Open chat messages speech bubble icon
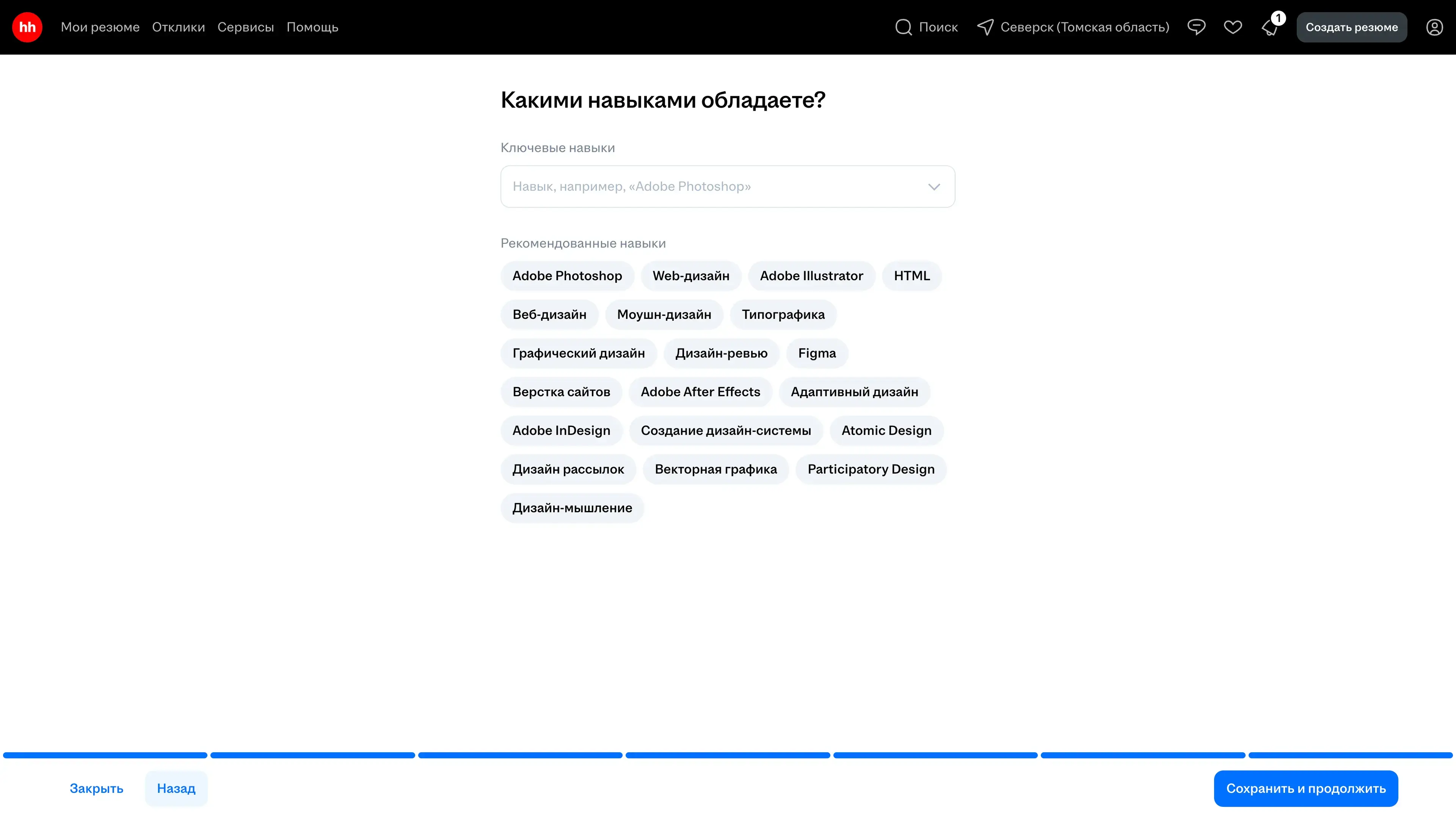 1196,27
